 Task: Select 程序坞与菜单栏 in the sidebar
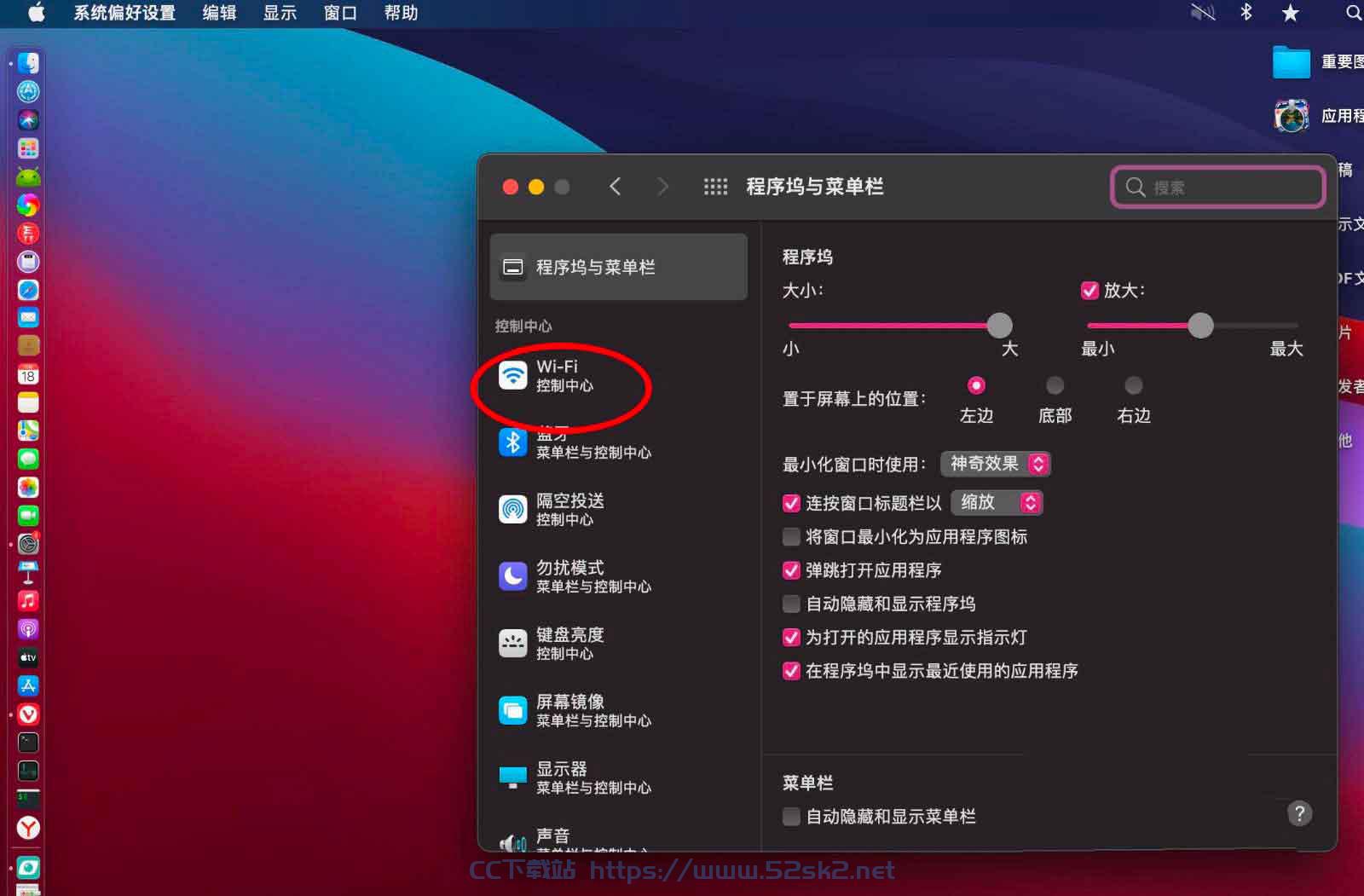click(618, 267)
